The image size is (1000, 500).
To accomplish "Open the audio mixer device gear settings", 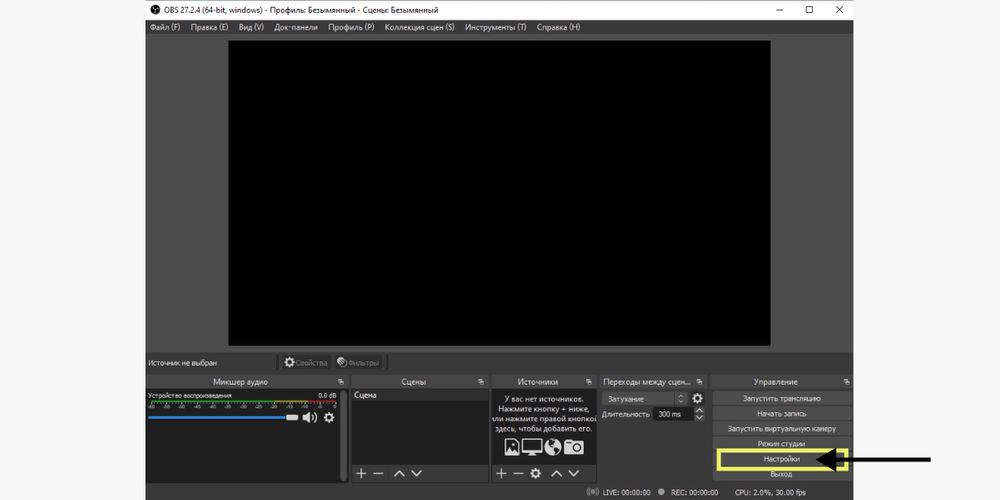I will [x=328, y=418].
